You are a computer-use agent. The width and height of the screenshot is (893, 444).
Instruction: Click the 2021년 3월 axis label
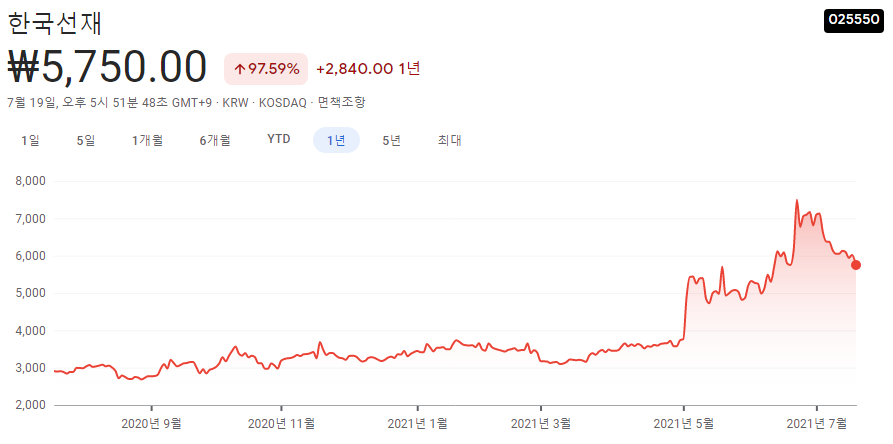pos(541,424)
